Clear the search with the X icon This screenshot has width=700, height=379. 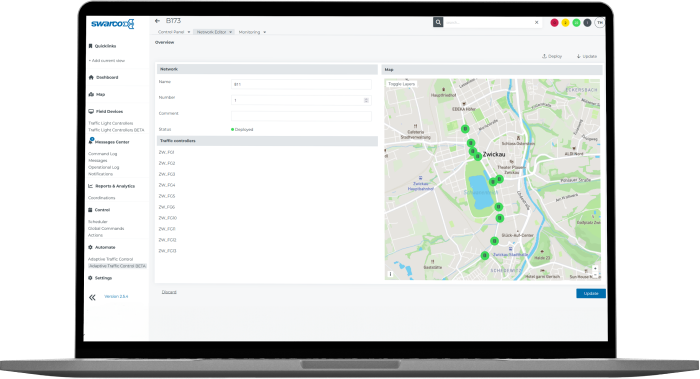[x=537, y=22]
